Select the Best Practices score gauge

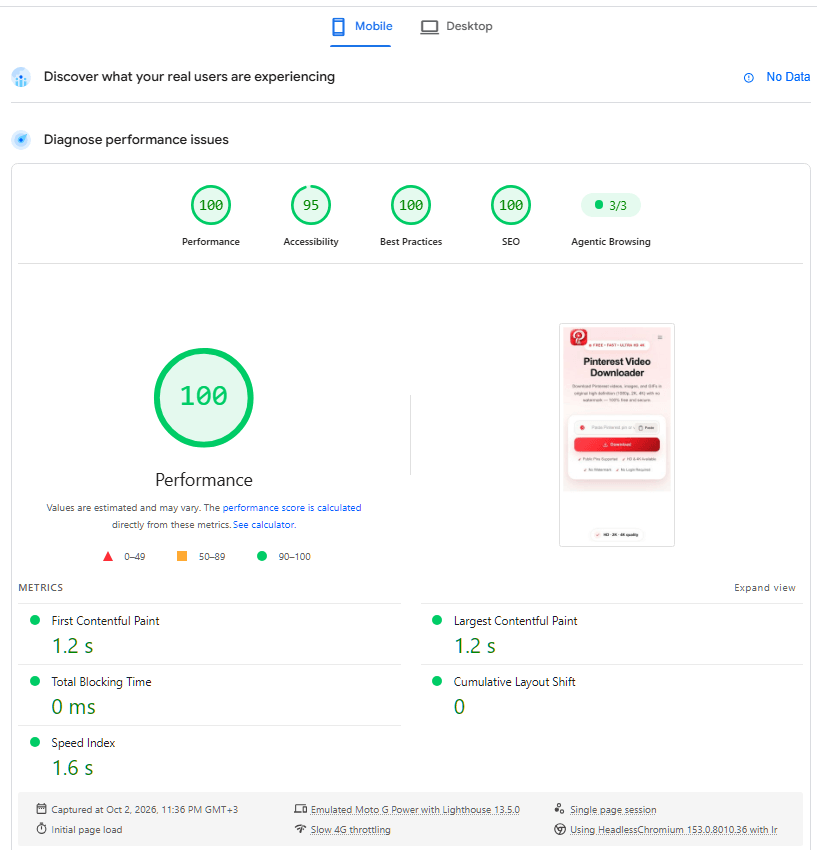(411, 205)
